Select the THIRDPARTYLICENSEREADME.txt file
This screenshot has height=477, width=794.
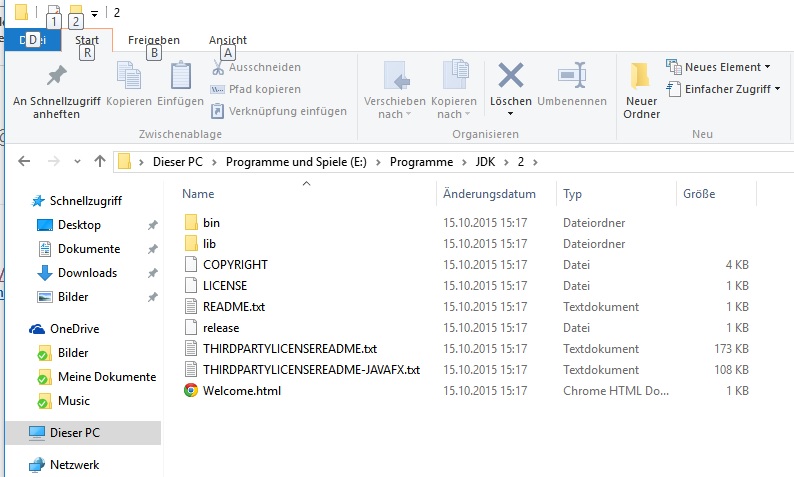[290, 349]
